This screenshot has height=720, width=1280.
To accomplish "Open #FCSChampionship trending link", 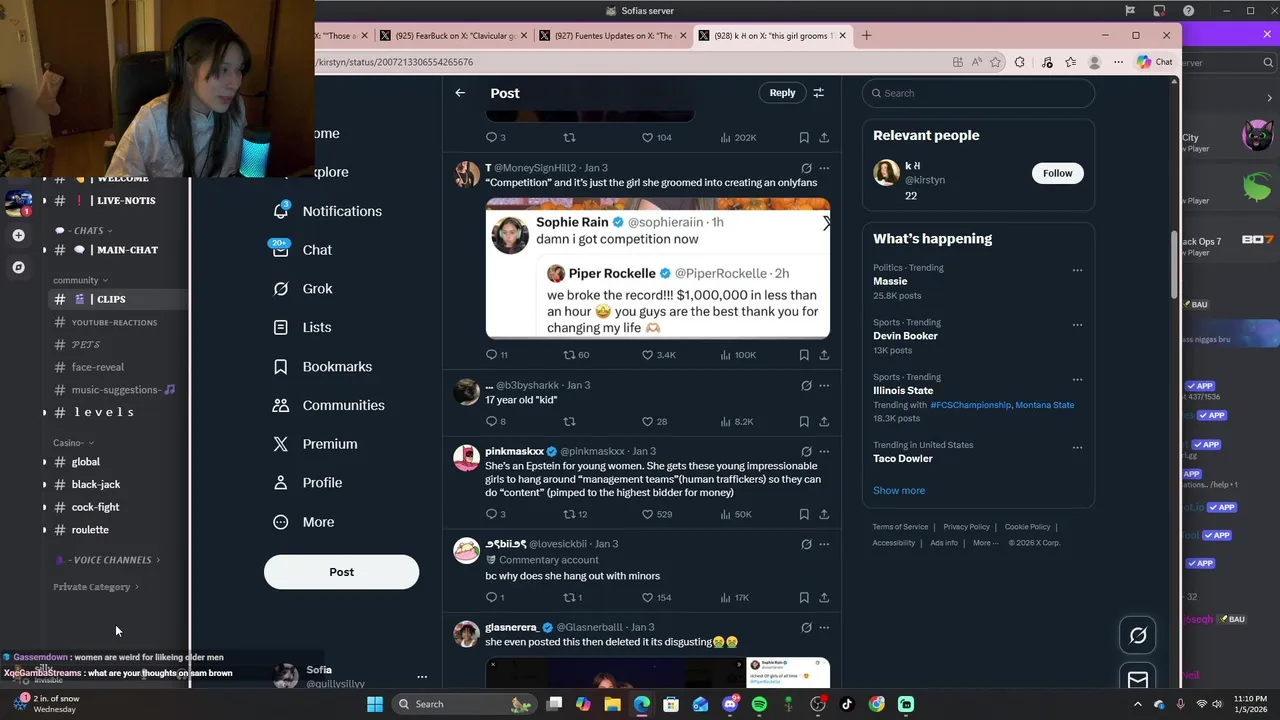I will (x=970, y=405).
